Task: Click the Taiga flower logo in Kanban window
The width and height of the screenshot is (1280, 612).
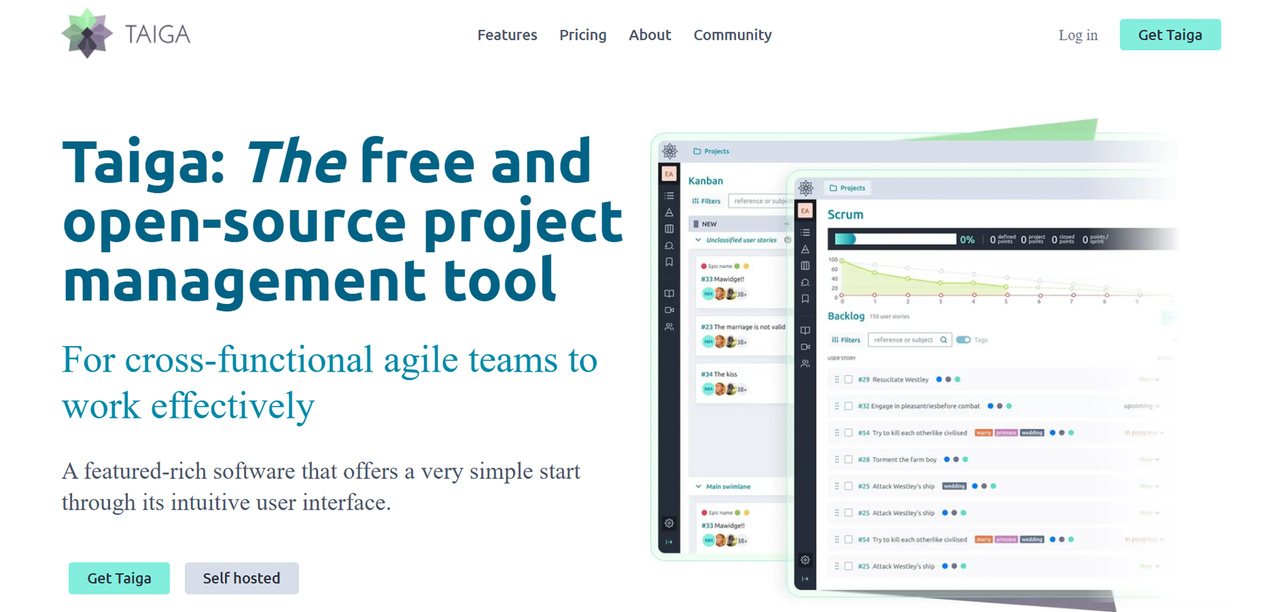Action: 669,151
